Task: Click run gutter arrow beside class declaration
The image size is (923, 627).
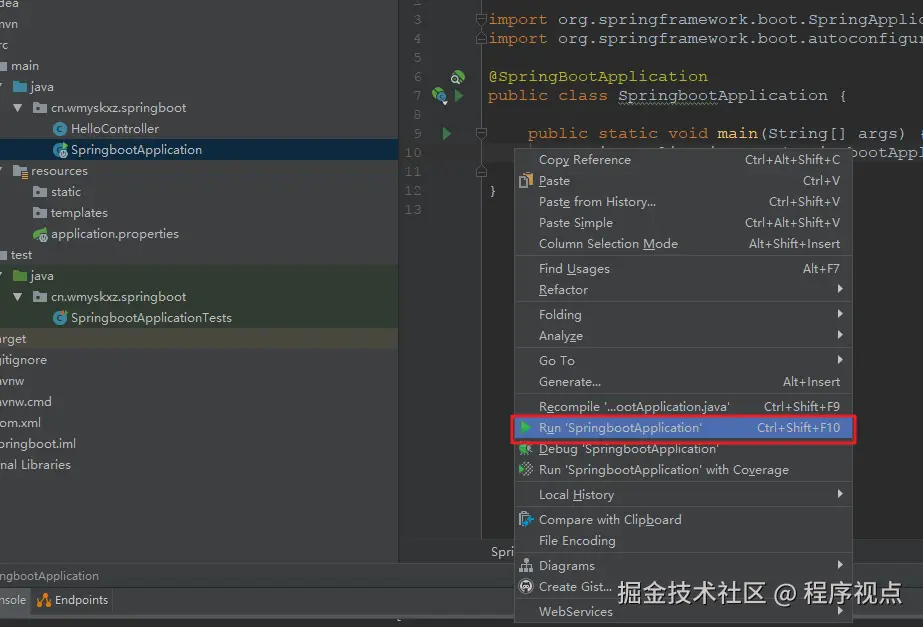Action: pos(459,95)
